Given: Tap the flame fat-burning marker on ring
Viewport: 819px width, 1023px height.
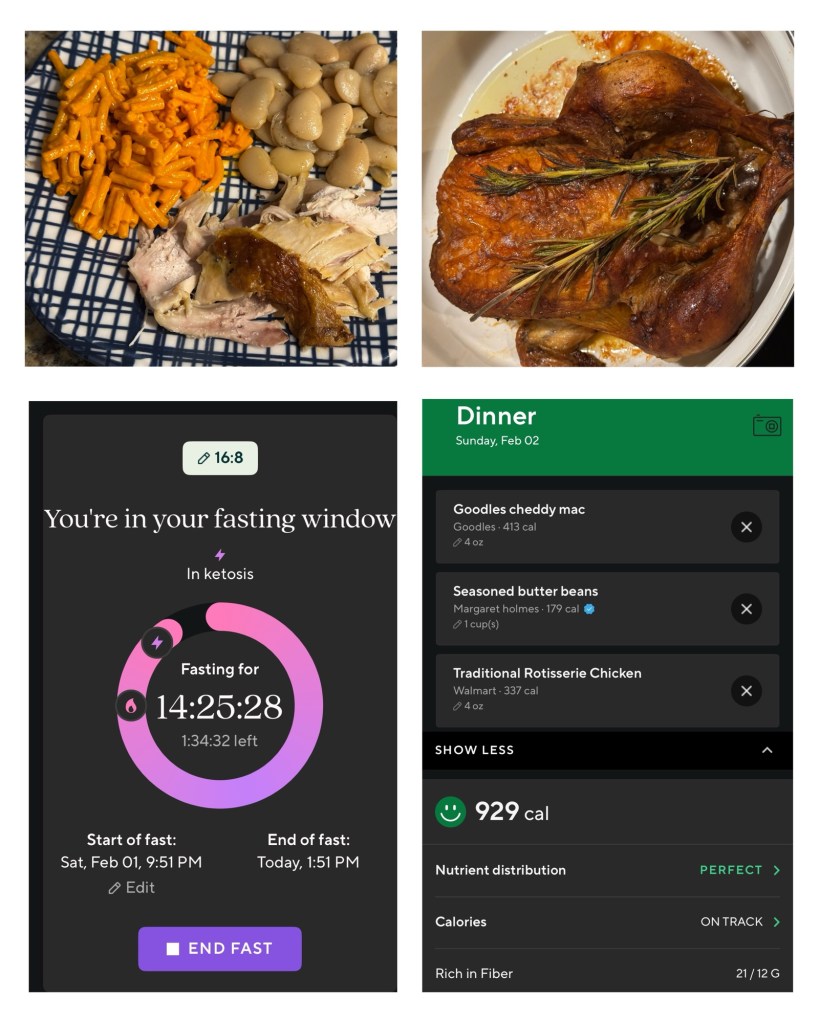Looking at the screenshot, I should click(130, 706).
